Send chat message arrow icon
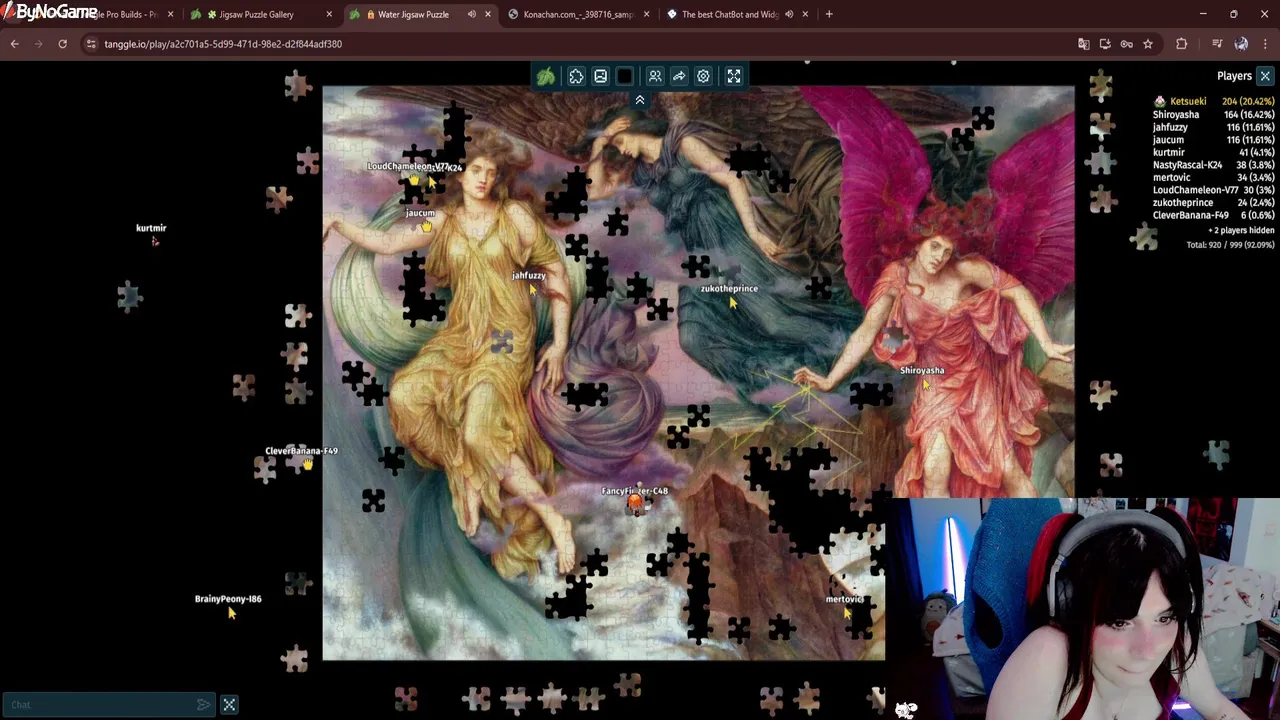Screen dimensions: 1280x720 point(203,705)
